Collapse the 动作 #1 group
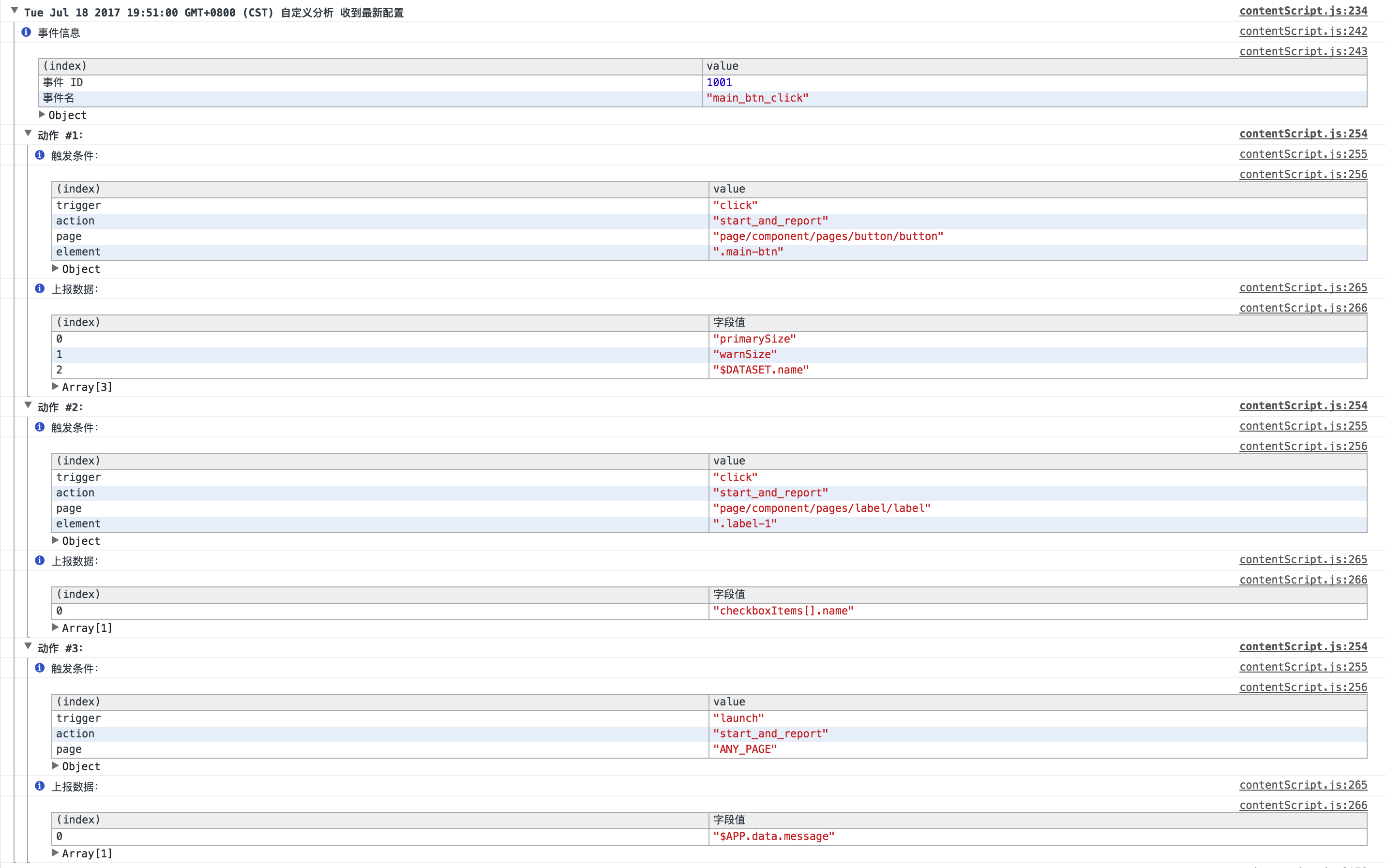 pyautogui.click(x=28, y=134)
